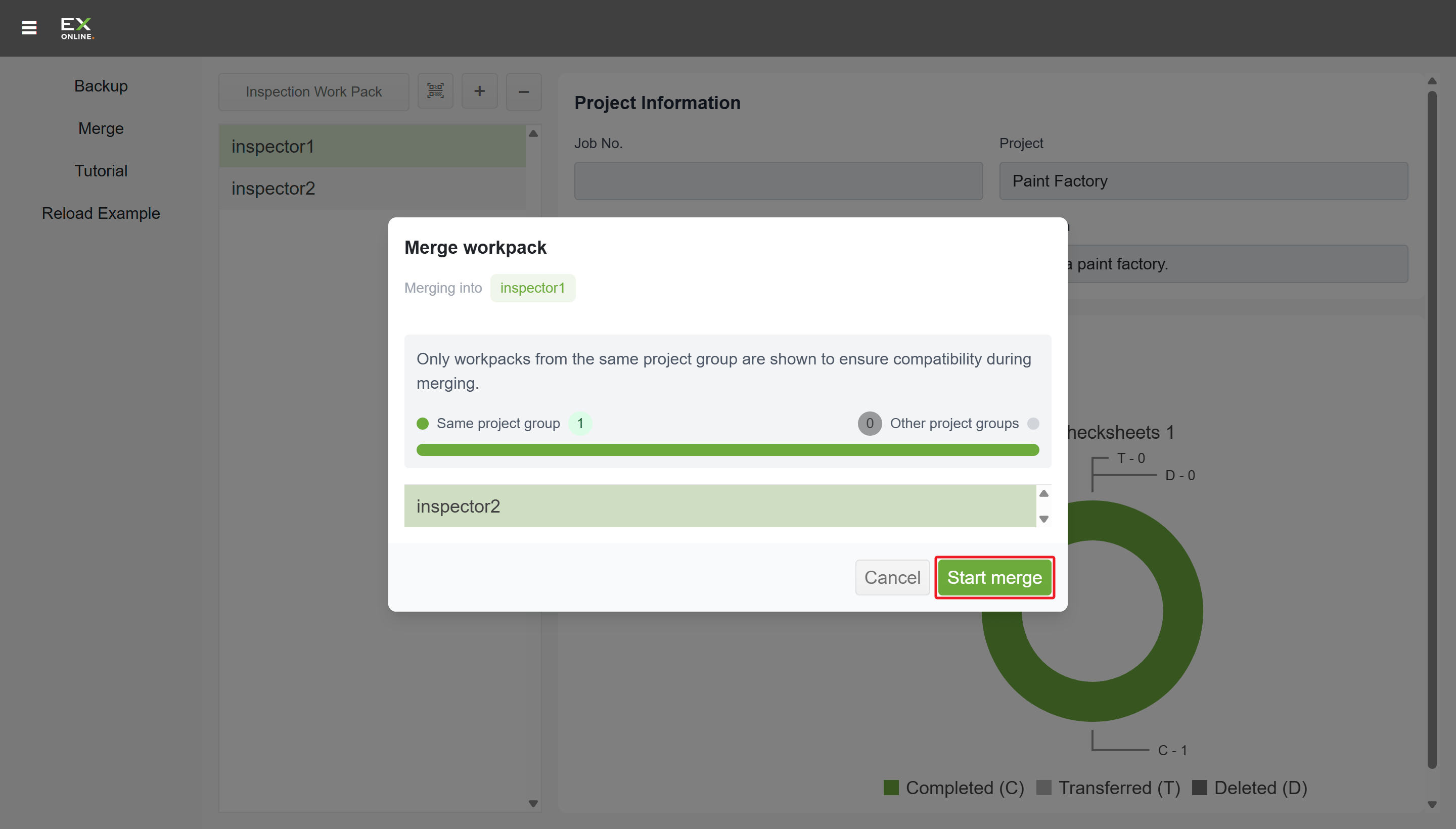Click the Merge workpack dialog title
This screenshot has width=1456, height=829.
[475, 248]
